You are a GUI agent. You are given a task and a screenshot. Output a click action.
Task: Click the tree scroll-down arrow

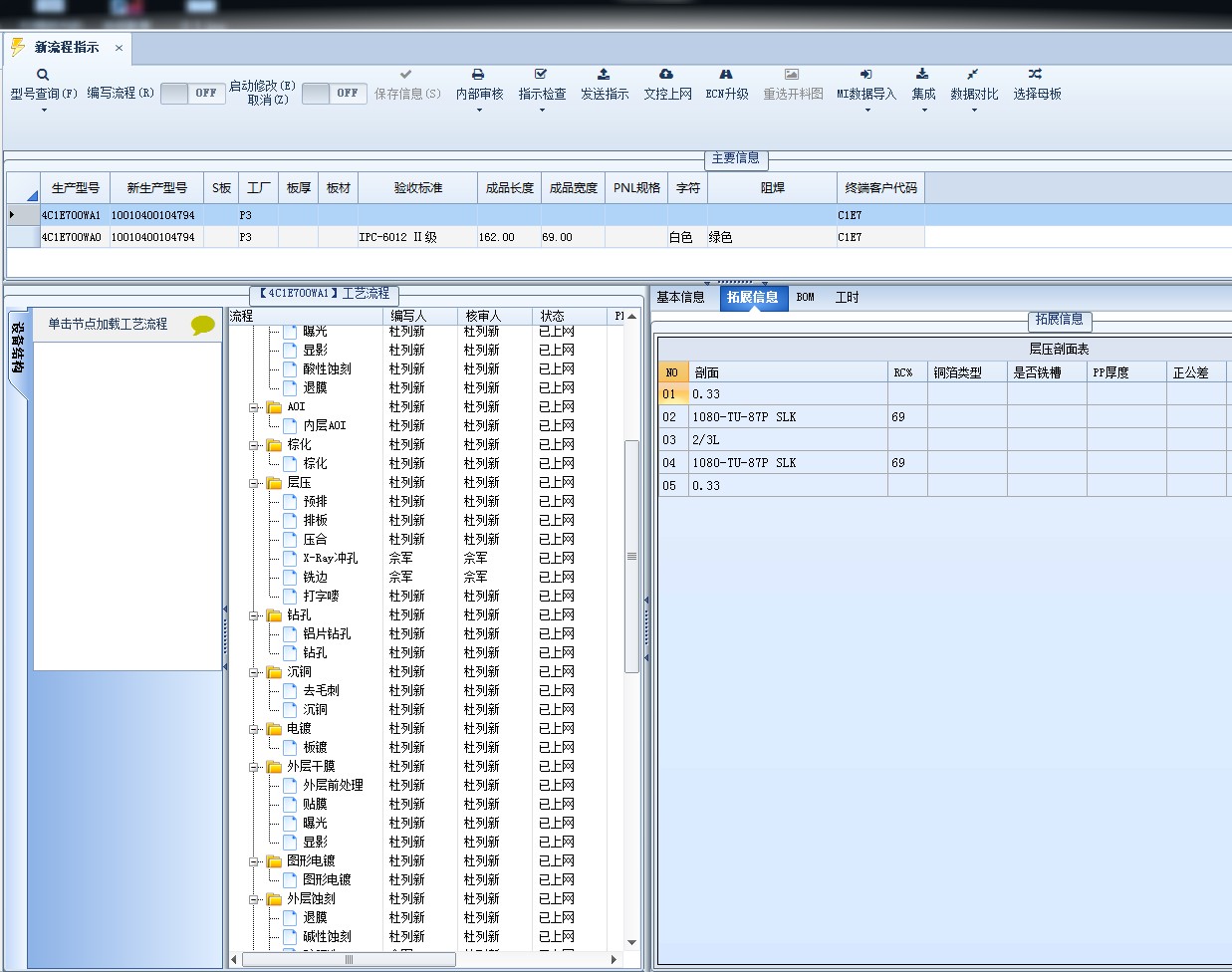click(x=631, y=942)
